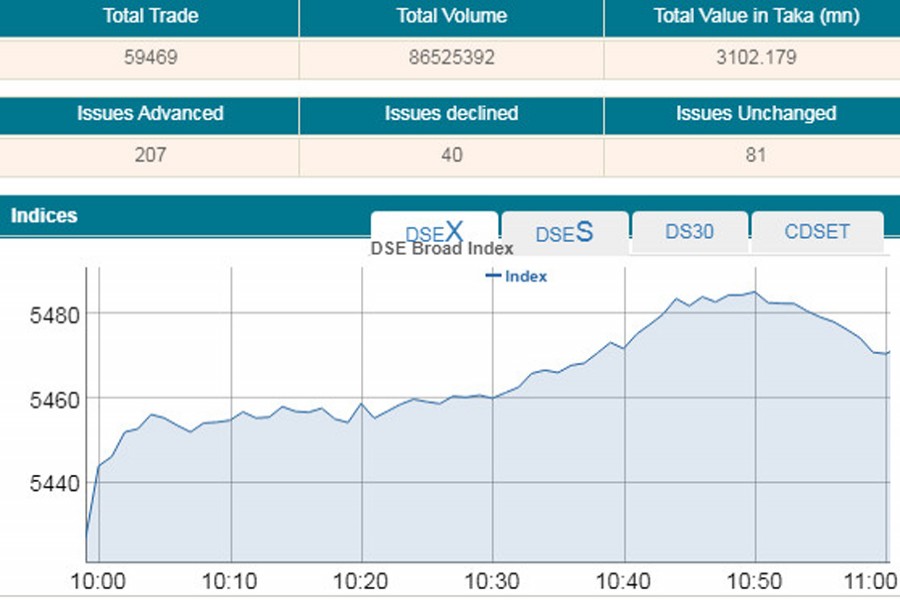
Task: Click the Total Trade header cell
Action: pos(149,17)
